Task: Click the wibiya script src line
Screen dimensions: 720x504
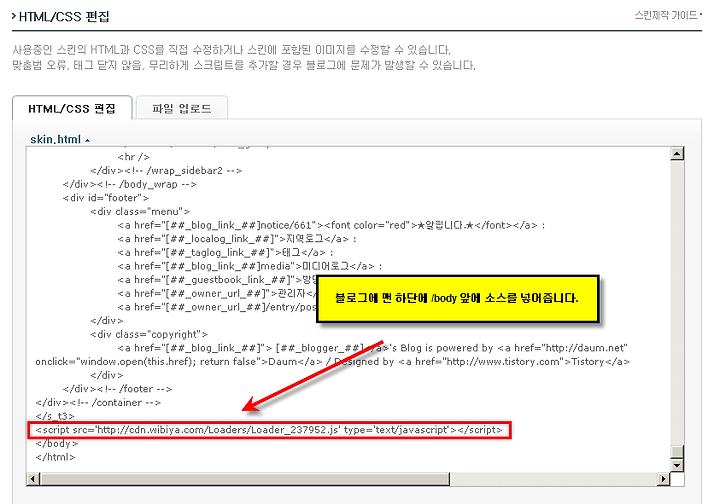Action: coord(269,430)
